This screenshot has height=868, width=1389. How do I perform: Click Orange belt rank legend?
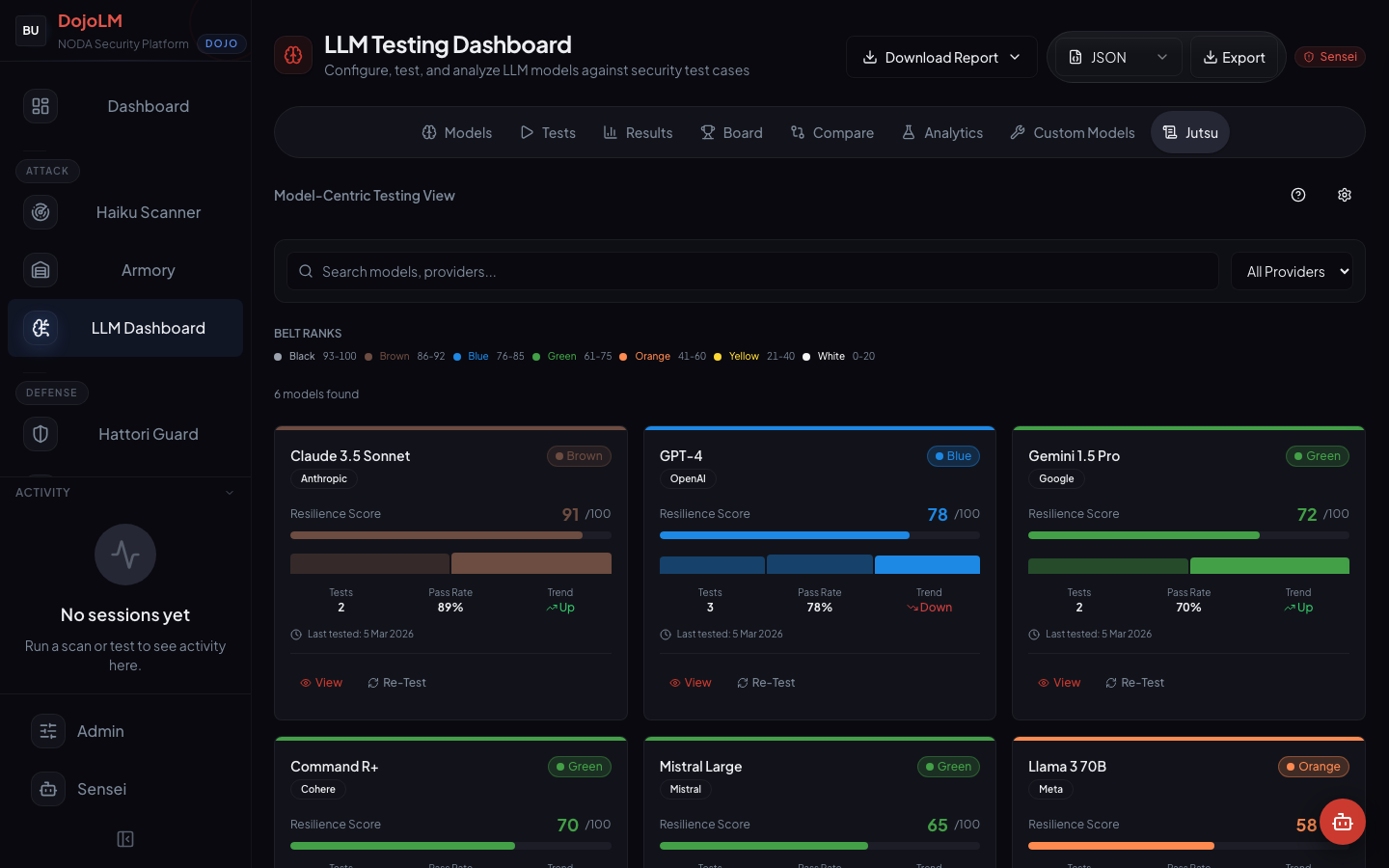pos(652,357)
